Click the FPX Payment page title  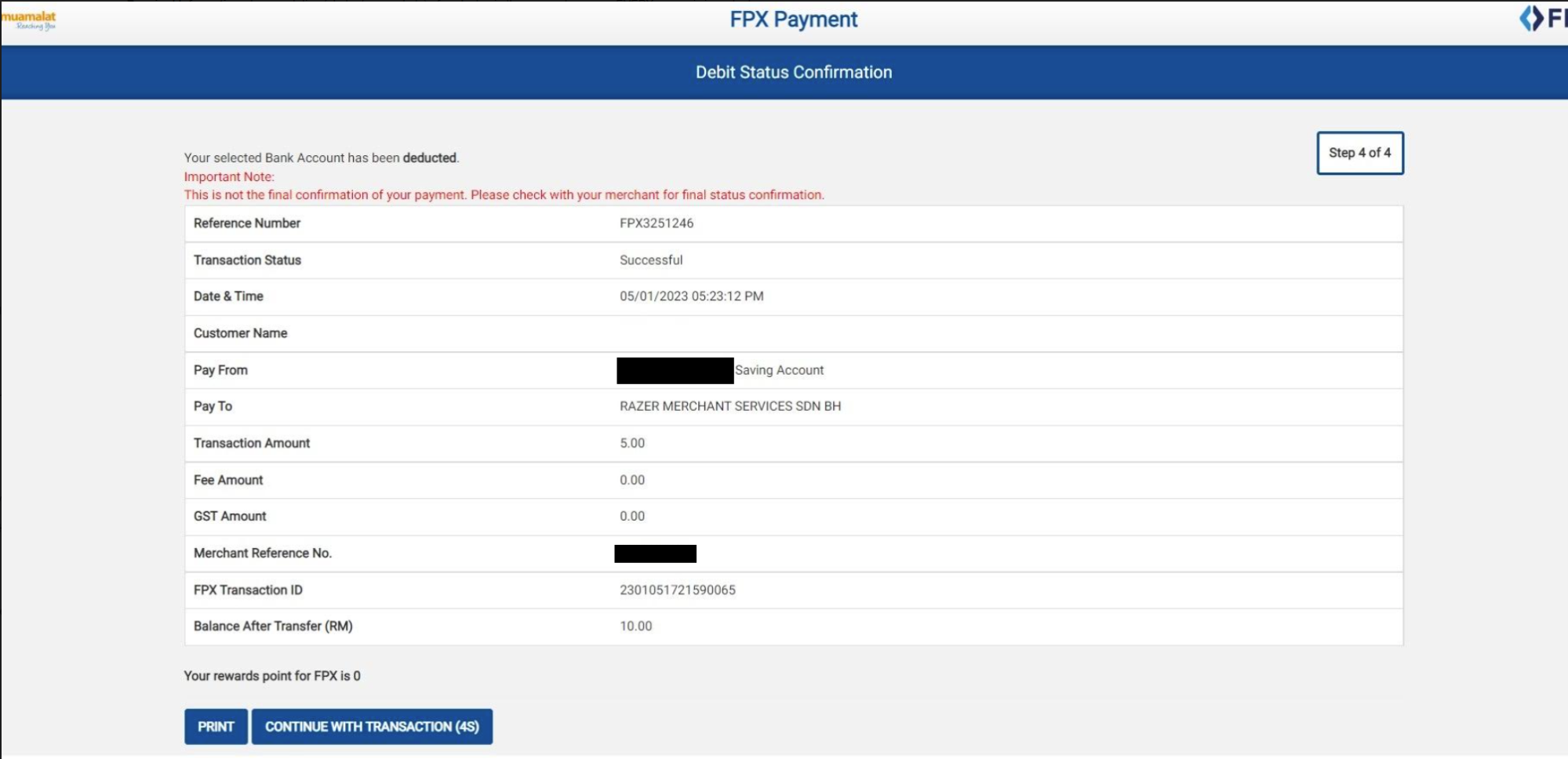coord(793,20)
